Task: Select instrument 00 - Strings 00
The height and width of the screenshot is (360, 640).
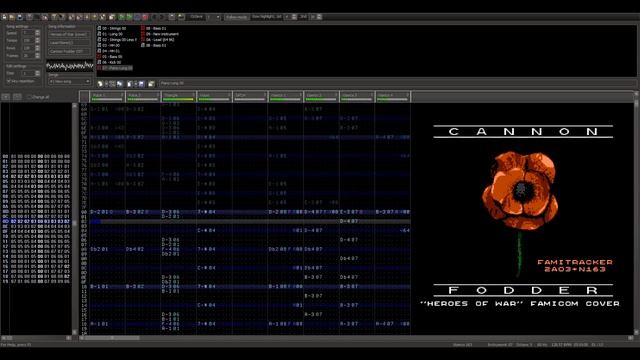Action: click(x=111, y=29)
